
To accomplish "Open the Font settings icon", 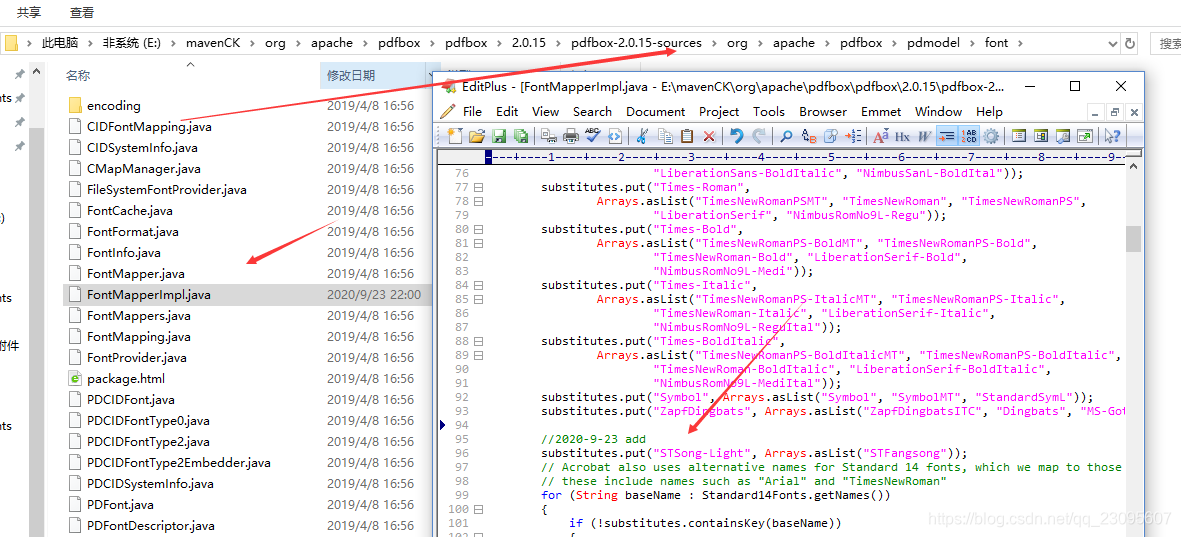I will [880, 136].
